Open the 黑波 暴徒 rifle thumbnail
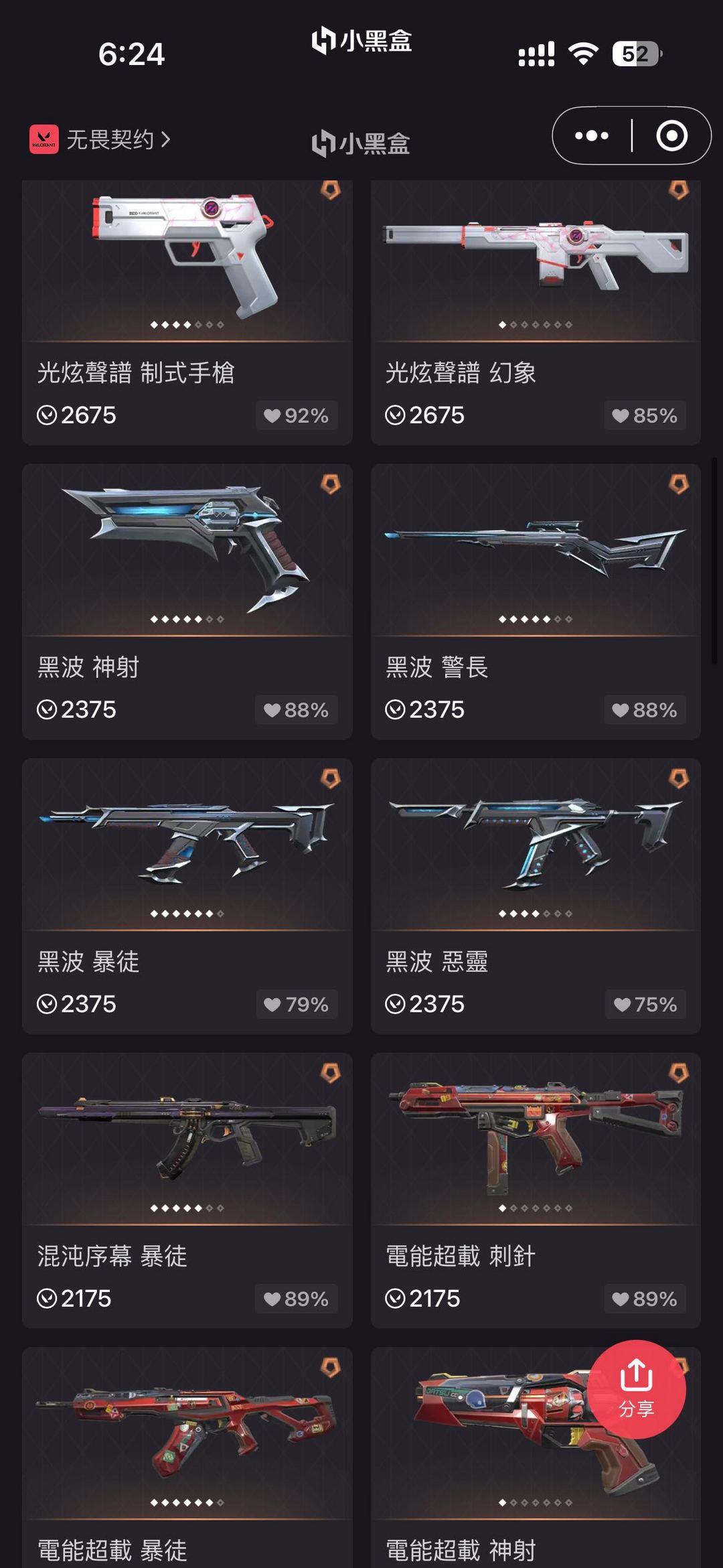The width and height of the screenshot is (723, 1568). point(187,842)
